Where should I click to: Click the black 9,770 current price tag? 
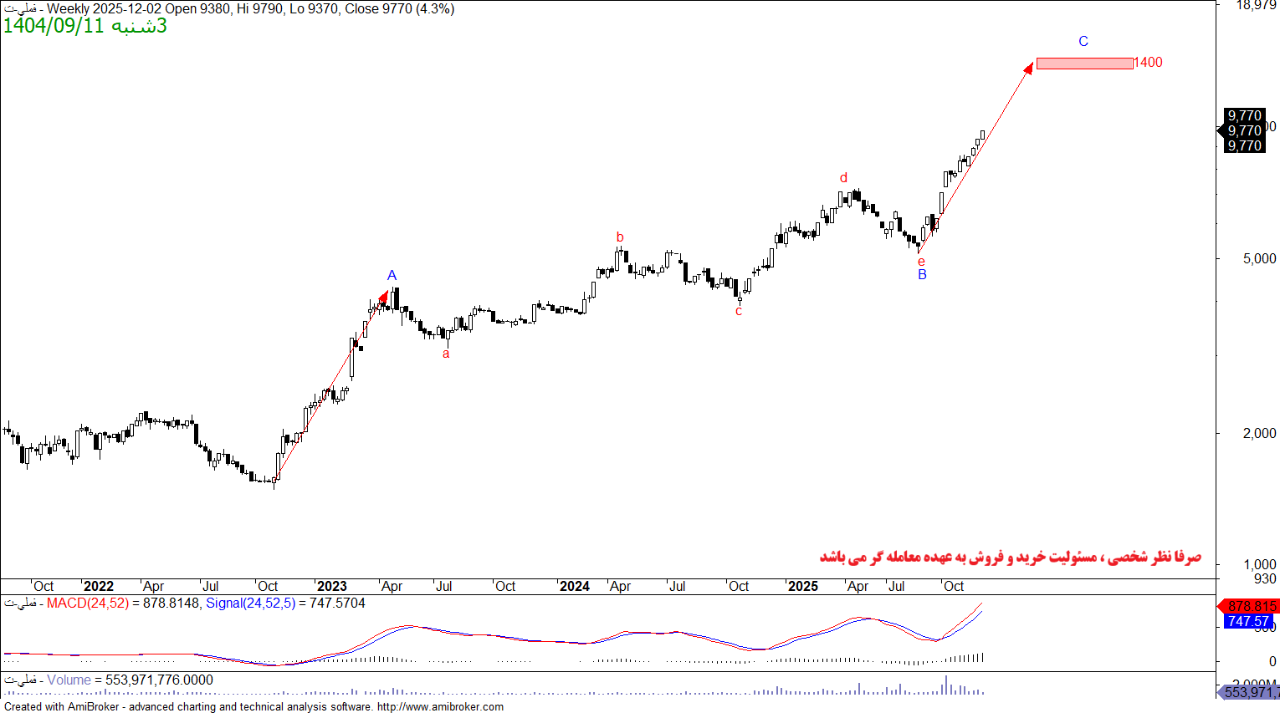[x=1244, y=131]
